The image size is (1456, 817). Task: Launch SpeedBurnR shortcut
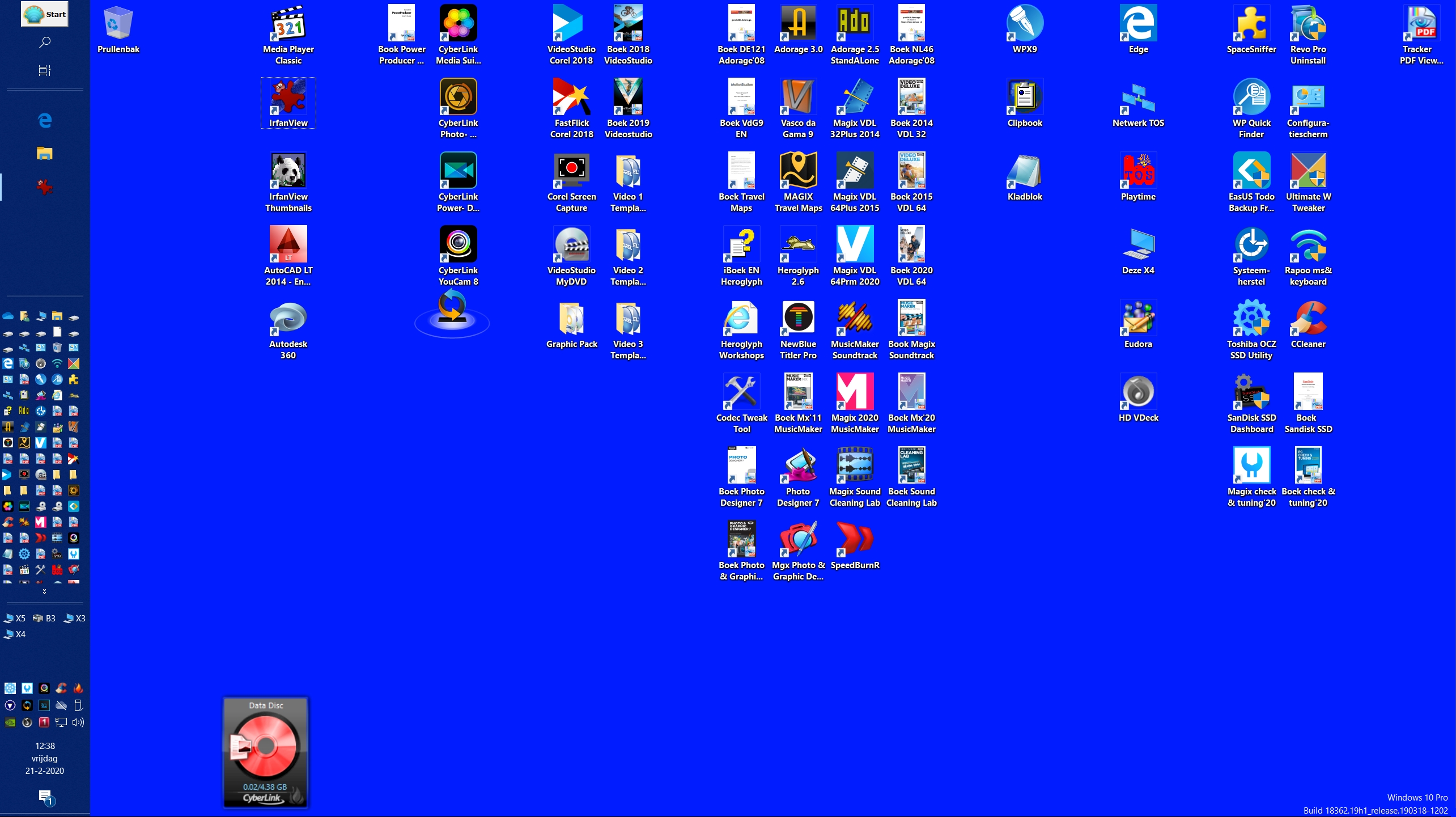[x=855, y=546]
